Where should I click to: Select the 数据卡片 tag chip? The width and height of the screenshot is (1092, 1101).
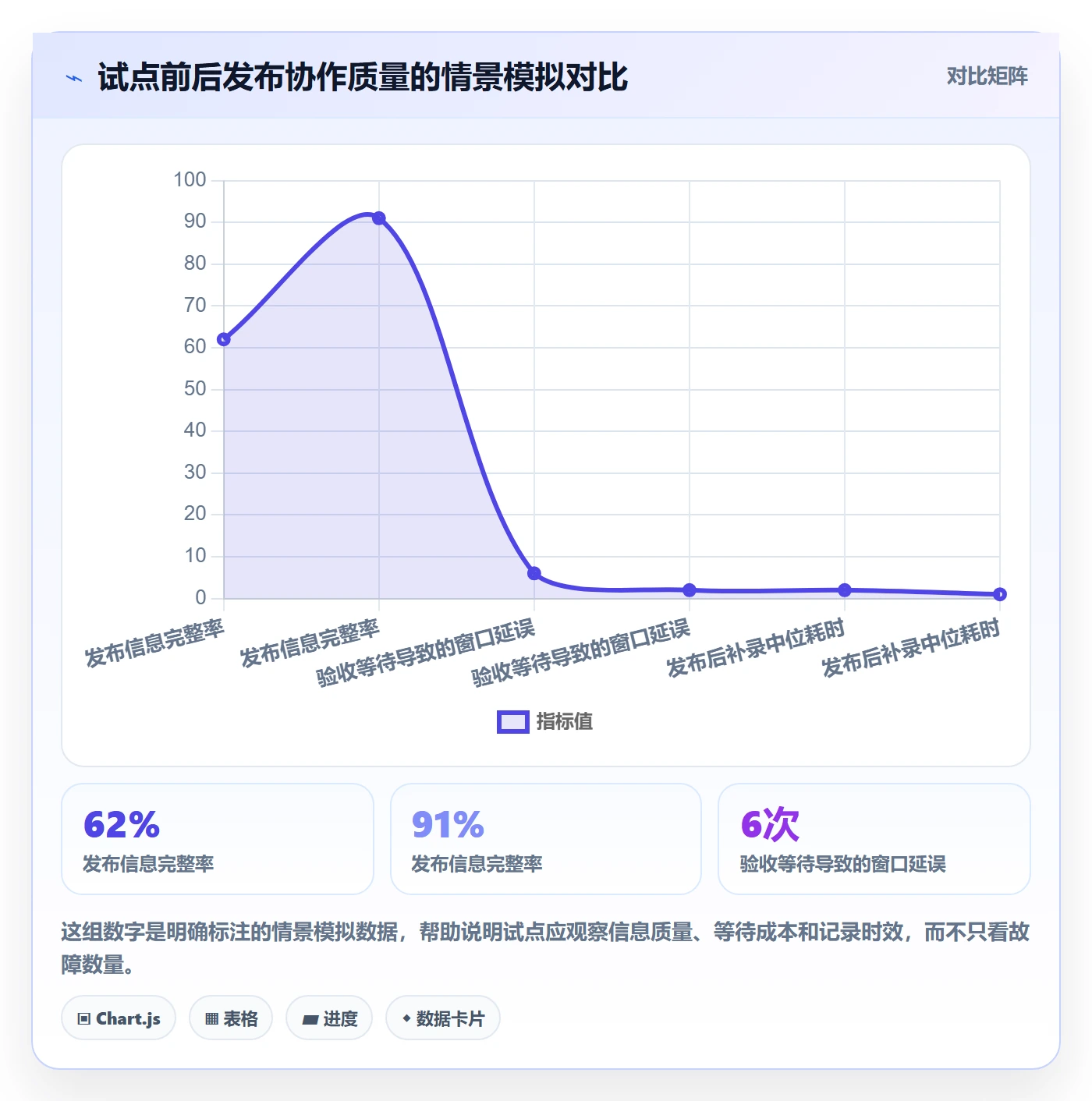(443, 1018)
